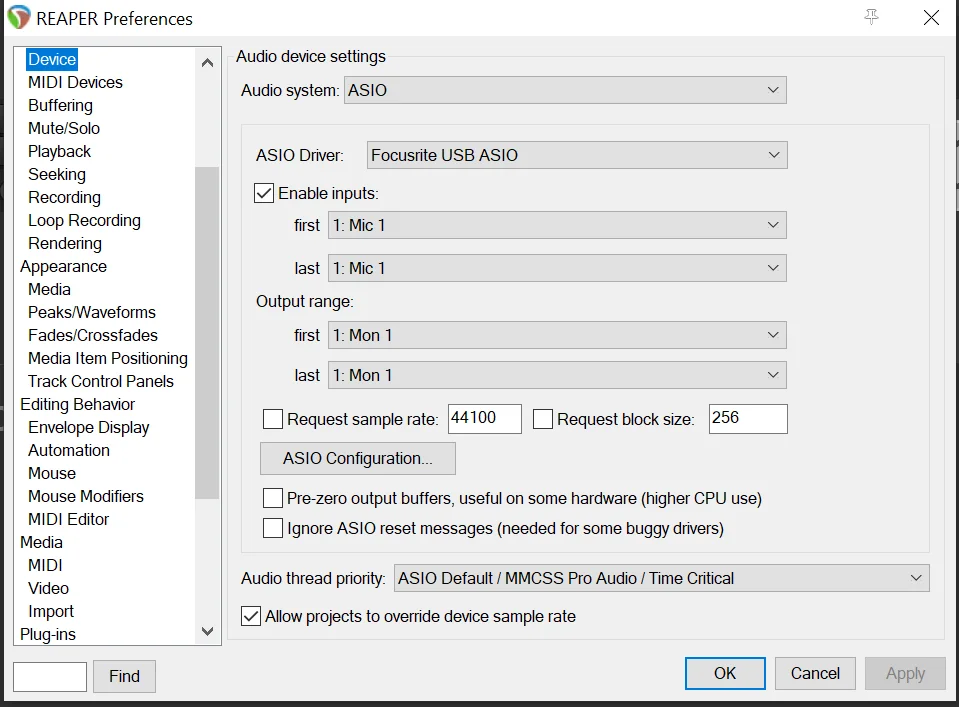Toggle Allow projects to override sample rate
959x707 pixels.
coord(252,616)
